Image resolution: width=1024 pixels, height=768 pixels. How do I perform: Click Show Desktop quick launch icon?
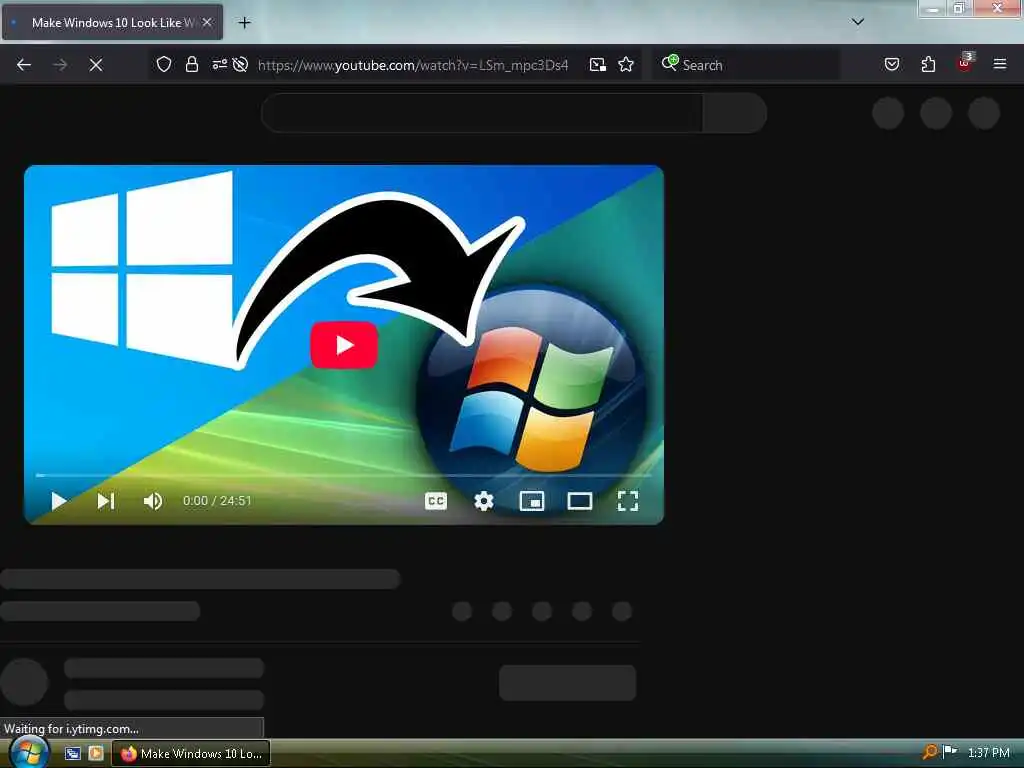[72, 753]
